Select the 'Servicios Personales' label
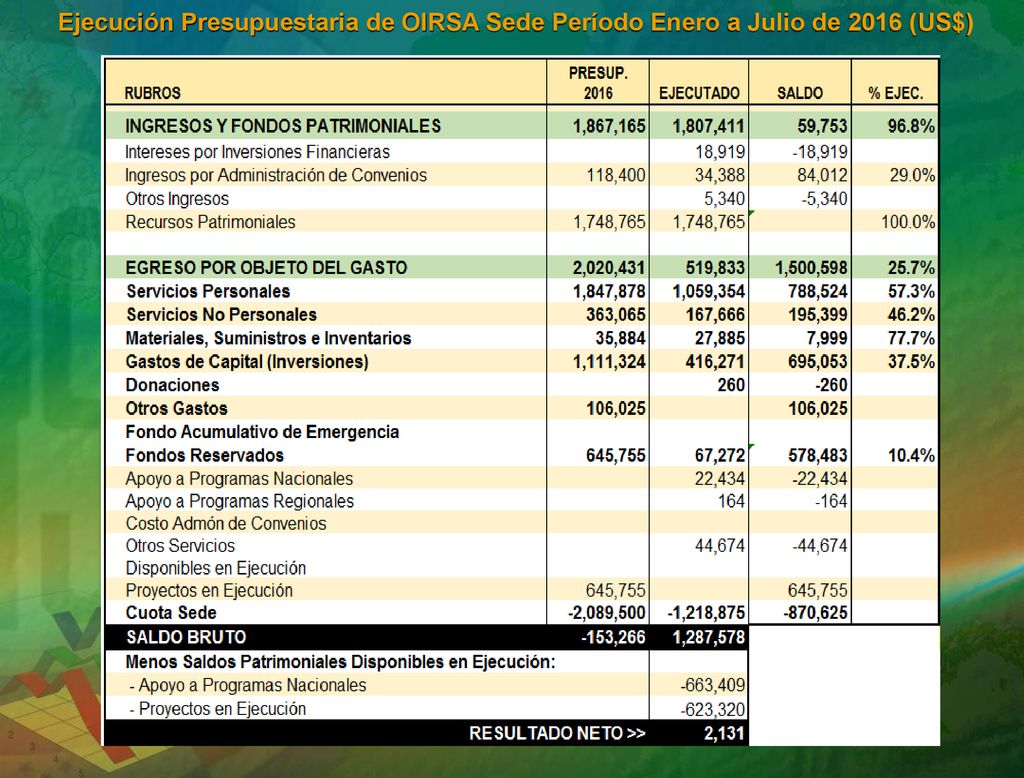The height and width of the screenshot is (778, 1024). click(x=208, y=291)
